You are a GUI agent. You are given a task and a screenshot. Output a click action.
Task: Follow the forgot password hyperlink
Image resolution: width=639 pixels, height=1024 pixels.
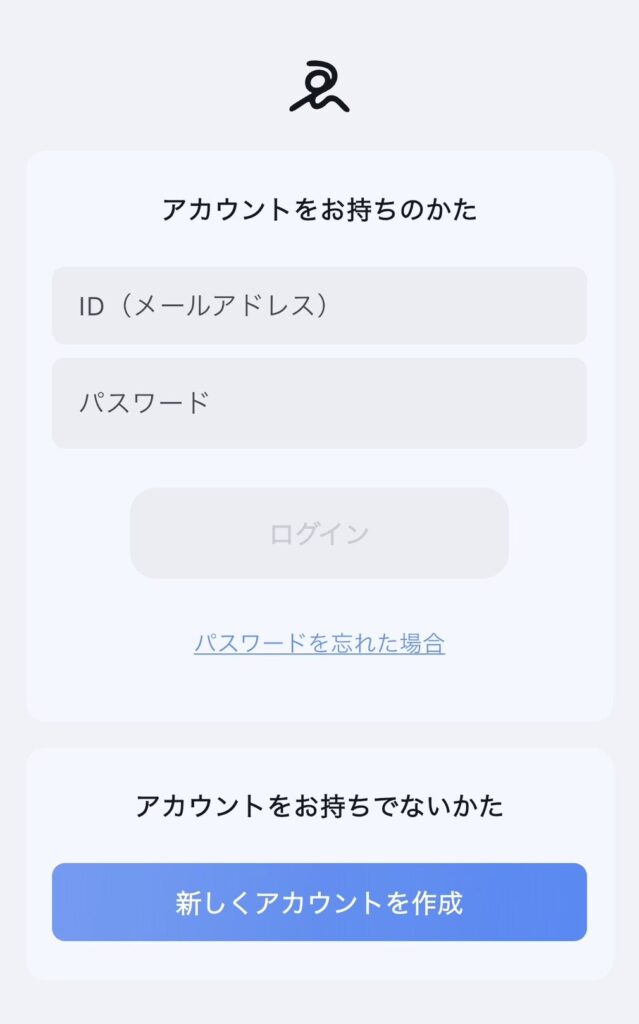319,643
